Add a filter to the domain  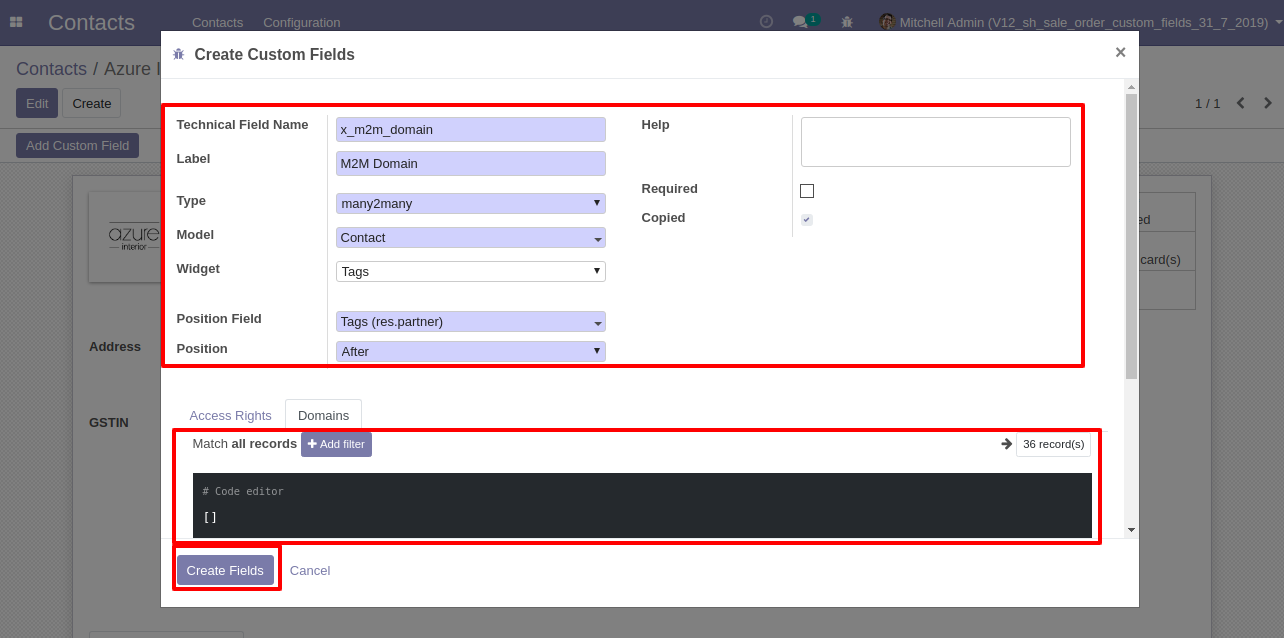click(336, 444)
